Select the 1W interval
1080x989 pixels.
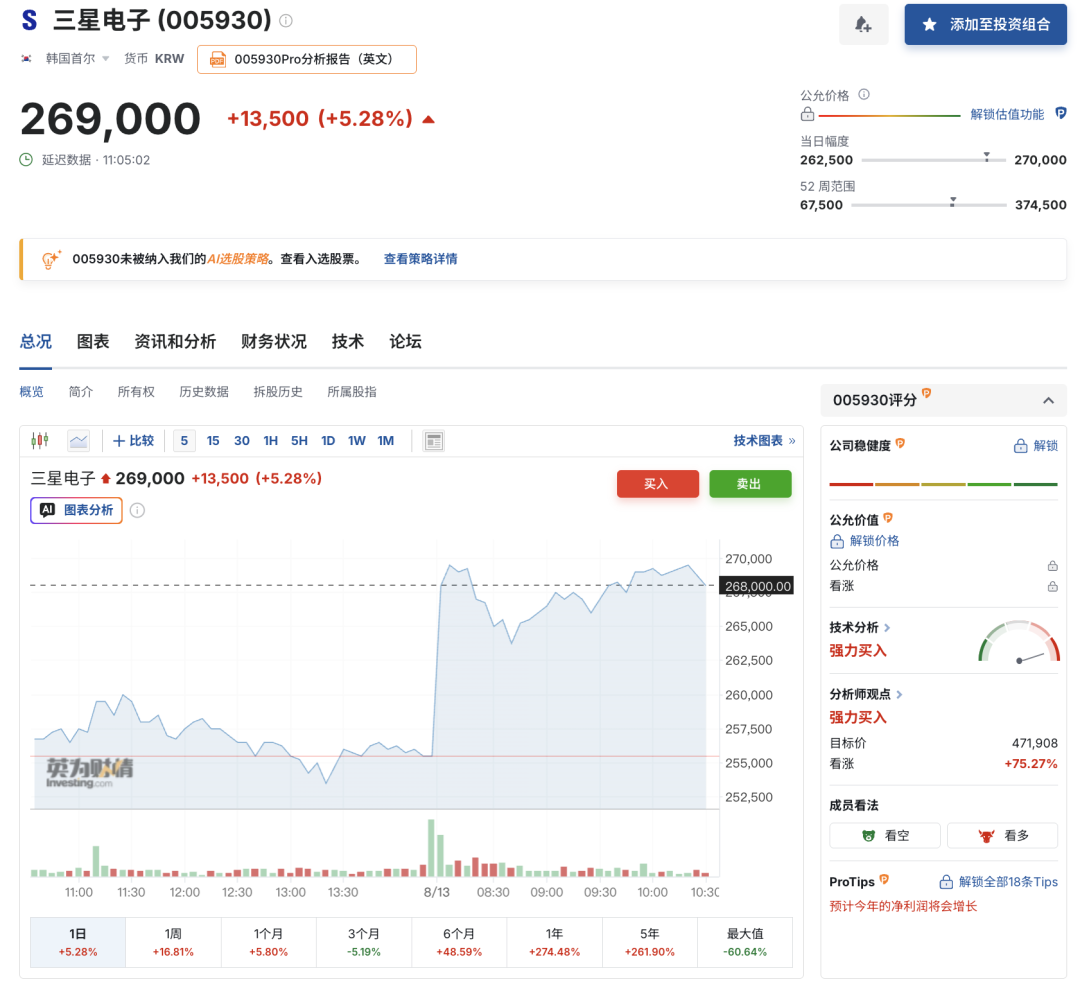pyautogui.click(x=357, y=441)
